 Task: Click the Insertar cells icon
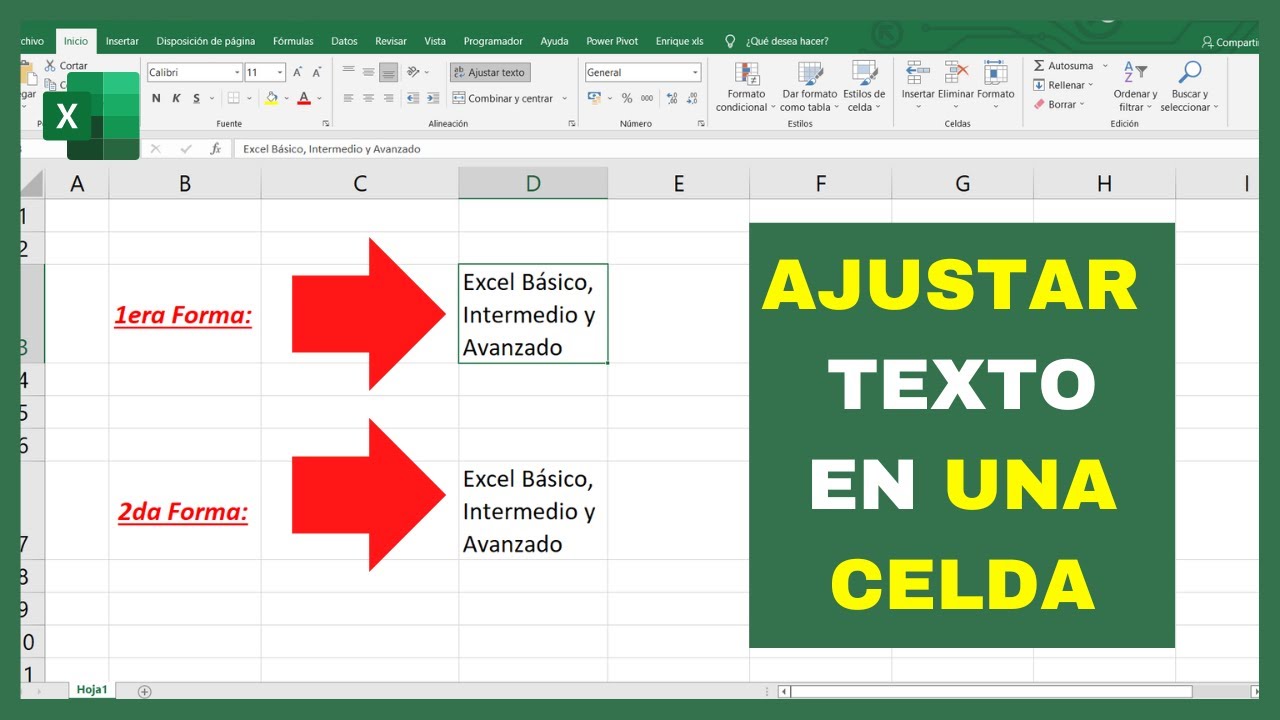click(x=917, y=73)
